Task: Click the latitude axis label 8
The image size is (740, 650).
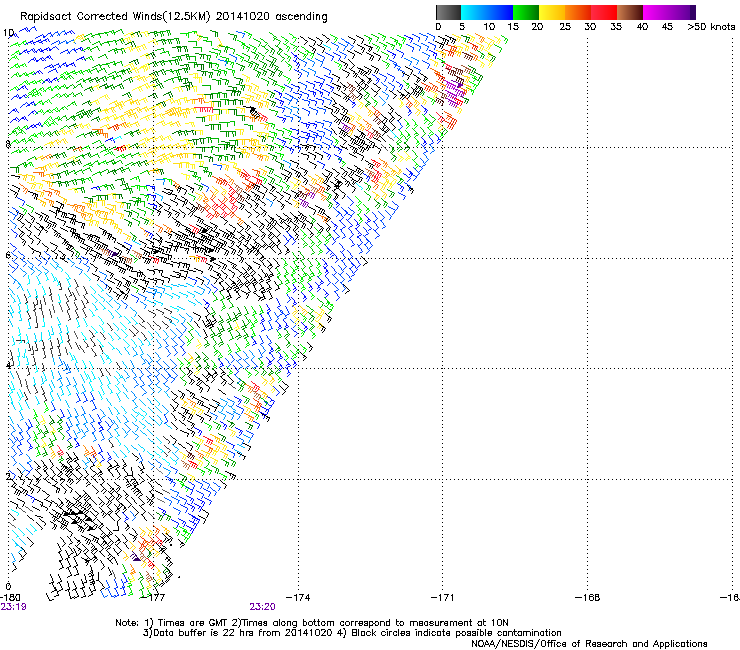Action: (x=8, y=144)
